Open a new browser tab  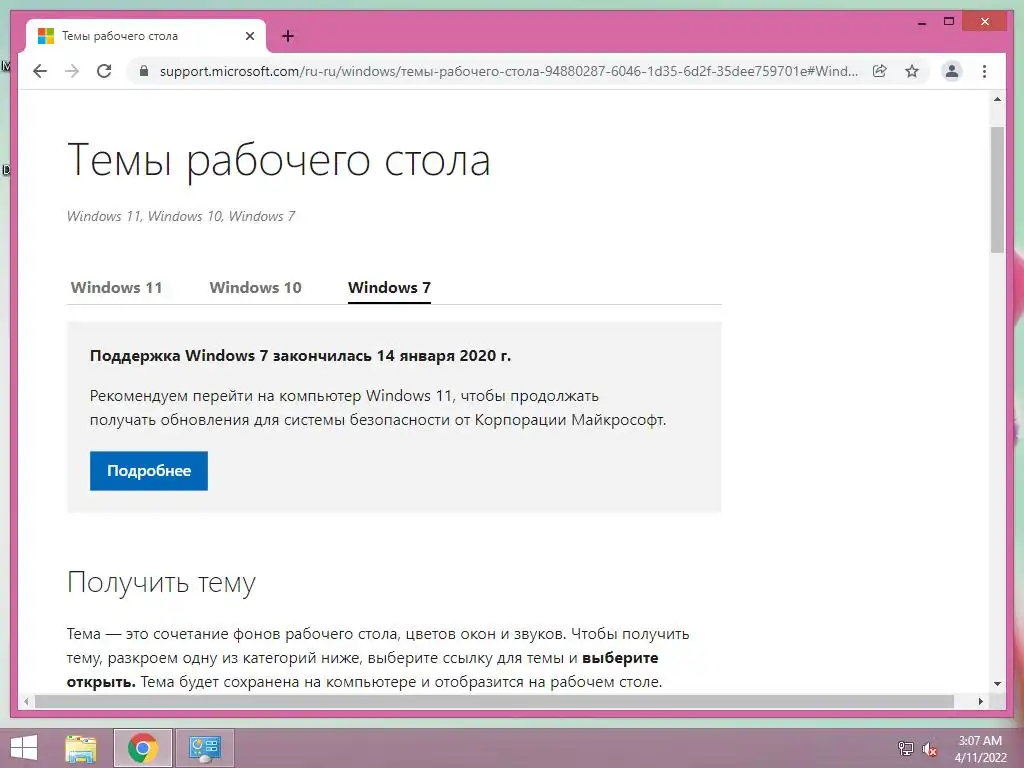(x=287, y=36)
